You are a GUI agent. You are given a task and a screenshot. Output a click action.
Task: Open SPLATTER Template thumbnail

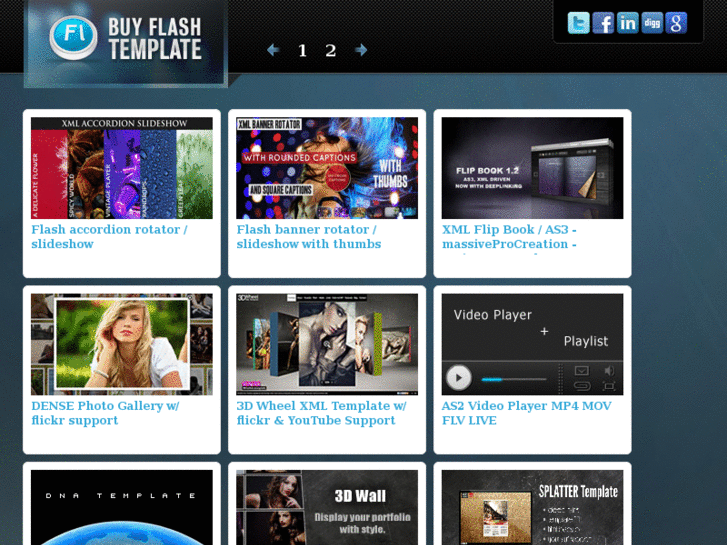(x=532, y=507)
